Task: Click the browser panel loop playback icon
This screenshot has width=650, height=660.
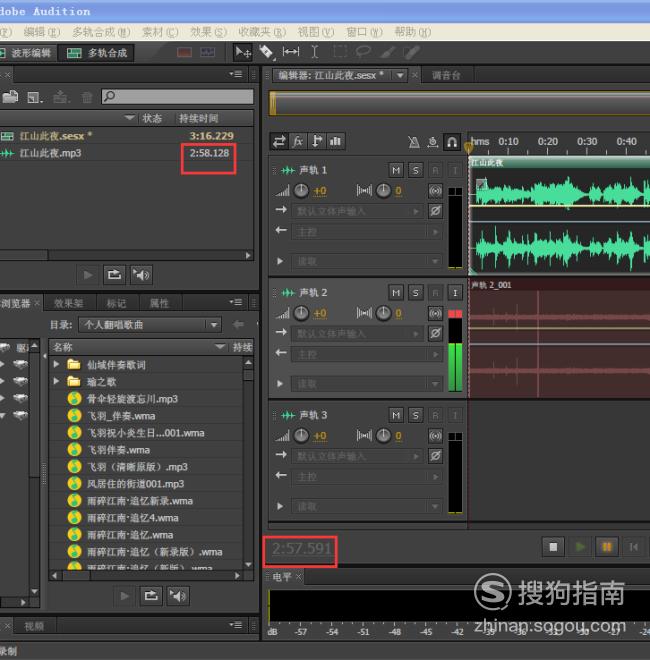Action: click(151, 596)
